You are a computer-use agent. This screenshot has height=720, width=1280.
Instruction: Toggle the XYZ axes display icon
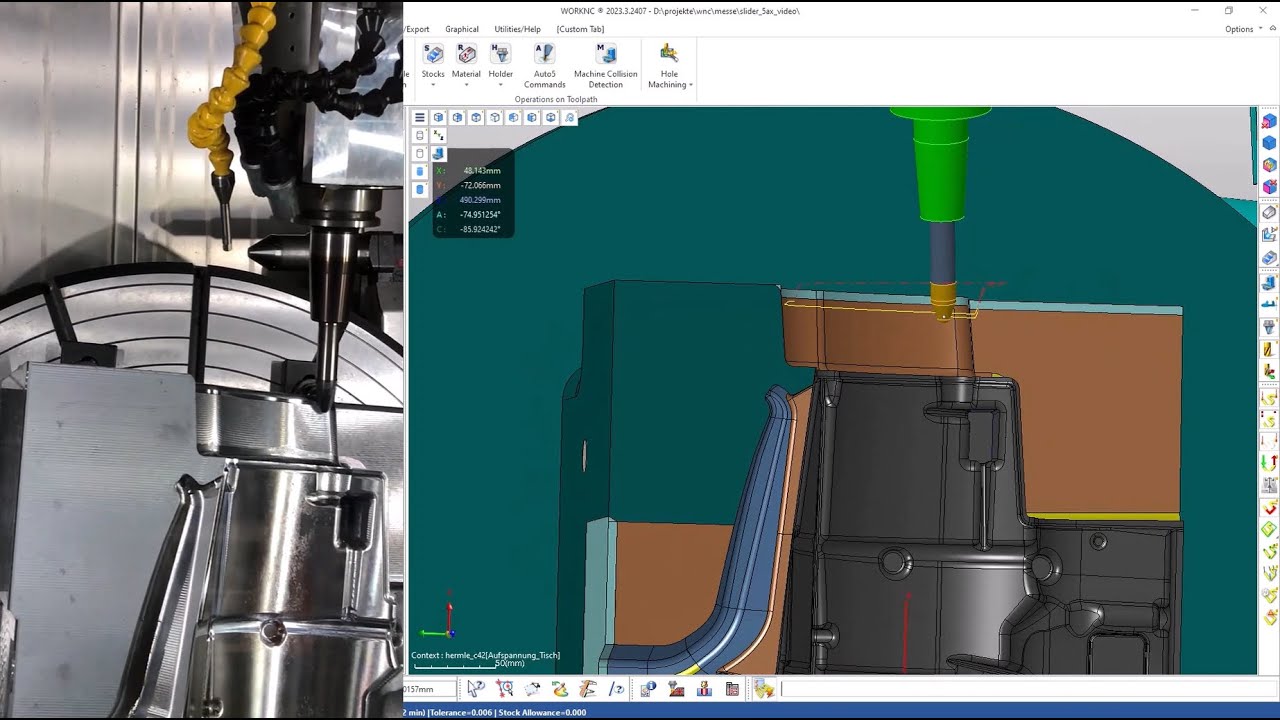coord(438,135)
